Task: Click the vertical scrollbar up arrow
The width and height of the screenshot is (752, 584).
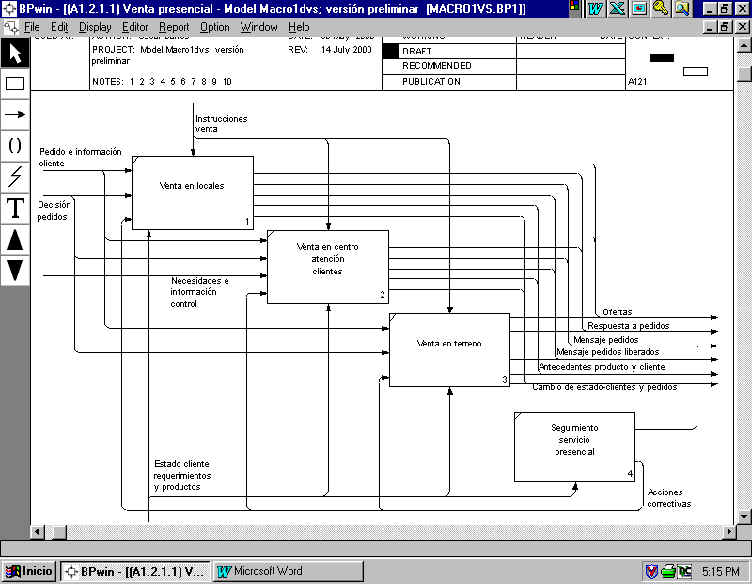Action: pos(743,46)
